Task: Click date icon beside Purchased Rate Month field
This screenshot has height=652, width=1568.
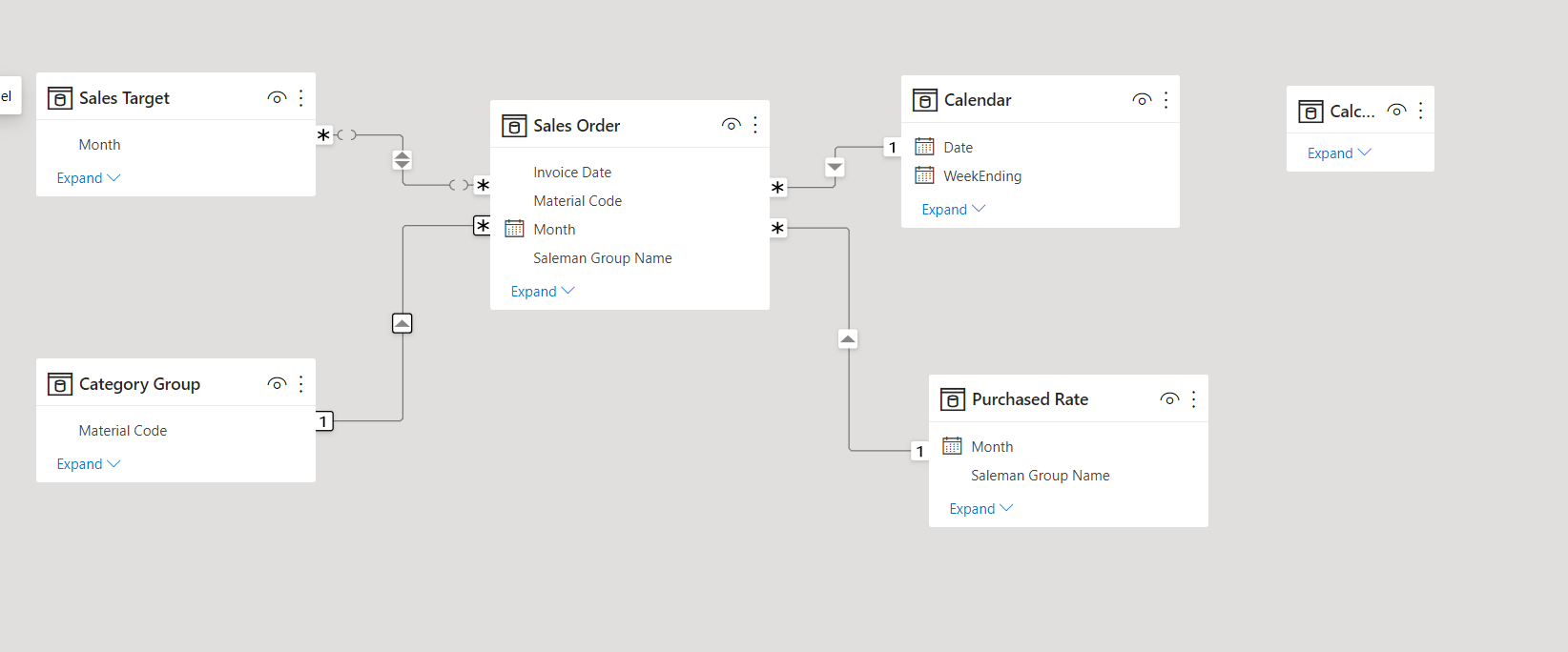Action: click(953, 446)
